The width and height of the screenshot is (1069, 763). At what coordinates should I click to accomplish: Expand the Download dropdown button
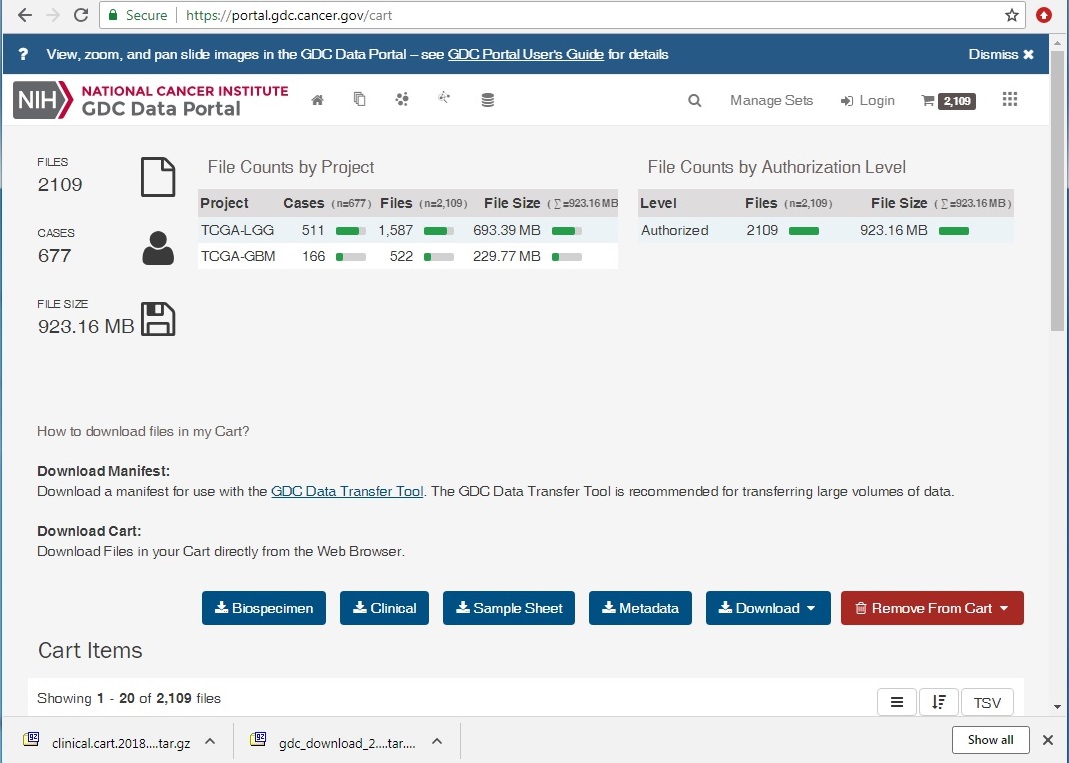click(x=768, y=608)
